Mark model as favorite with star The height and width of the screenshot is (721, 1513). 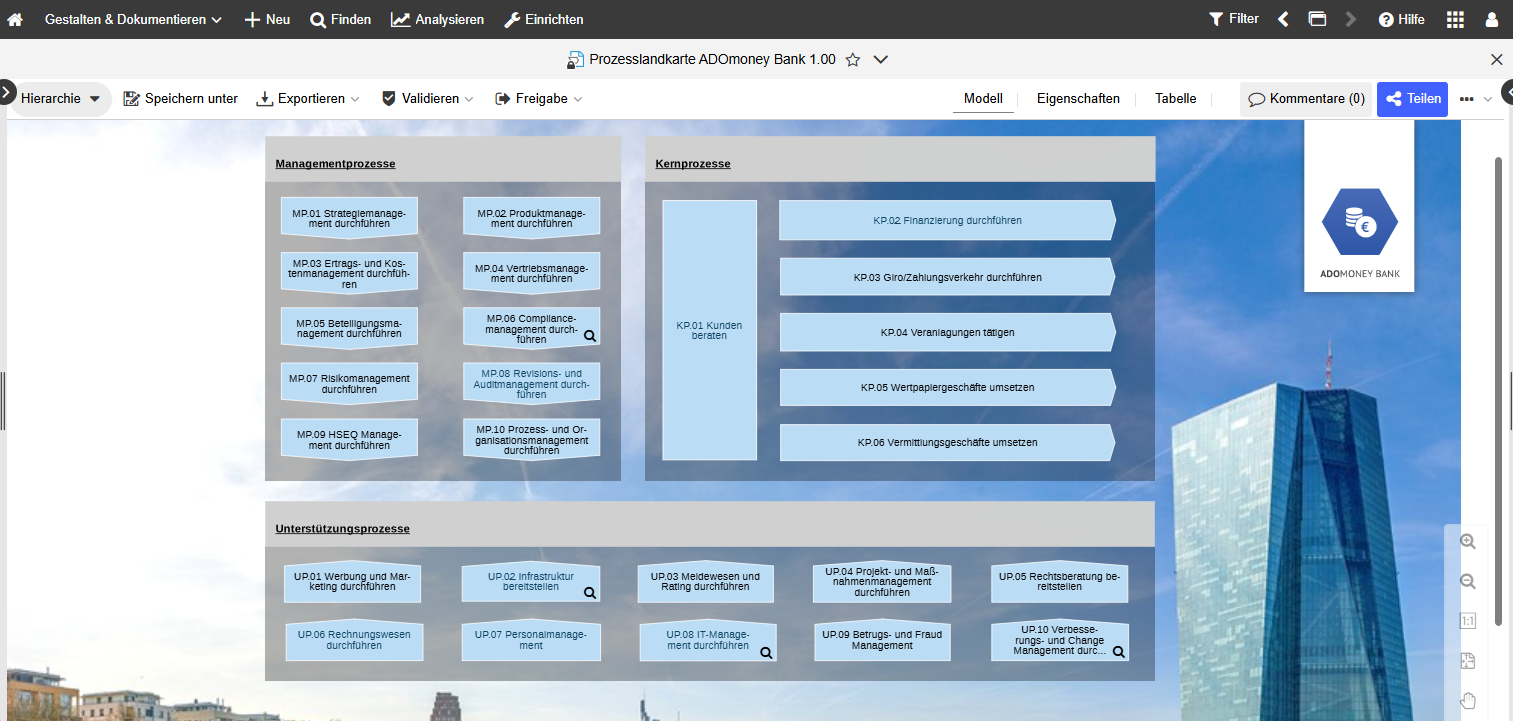(x=853, y=60)
